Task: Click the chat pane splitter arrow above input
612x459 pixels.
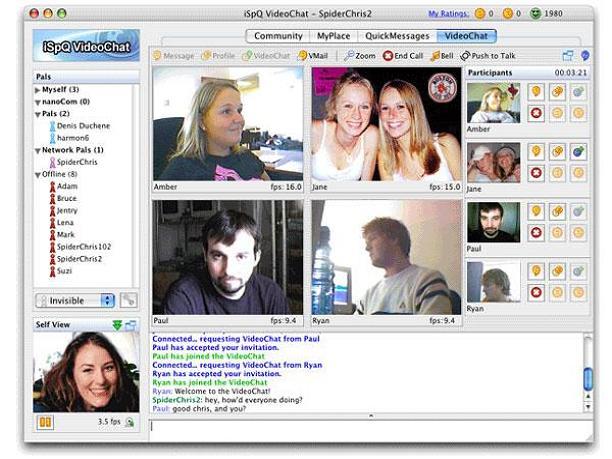Action: click(371, 416)
